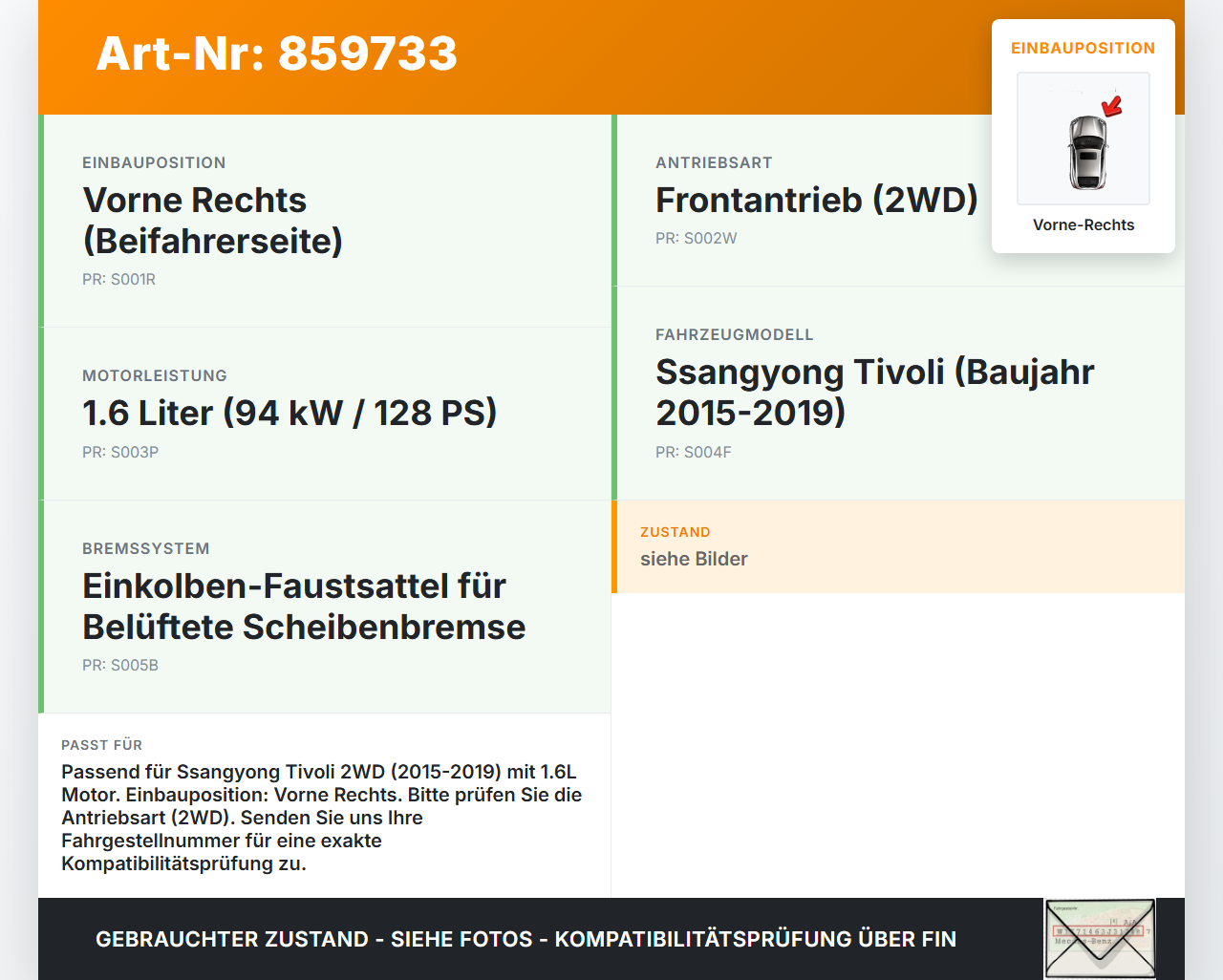Viewport: 1223px width, 980px height.
Task: Click the PASST FÜR label
Action: pyautogui.click(x=101, y=745)
